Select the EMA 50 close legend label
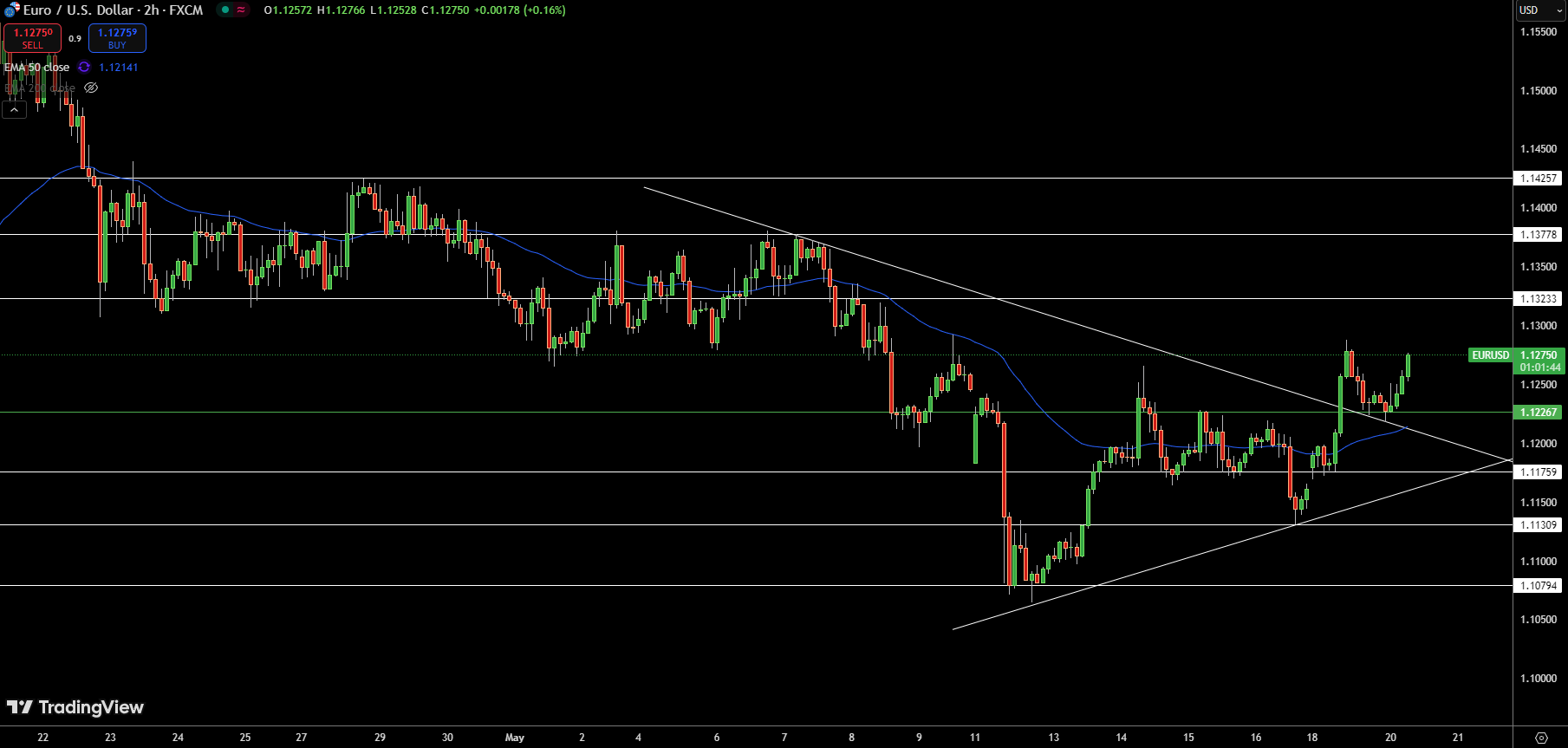Viewport: 1568px width, 748px height. coord(36,67)
